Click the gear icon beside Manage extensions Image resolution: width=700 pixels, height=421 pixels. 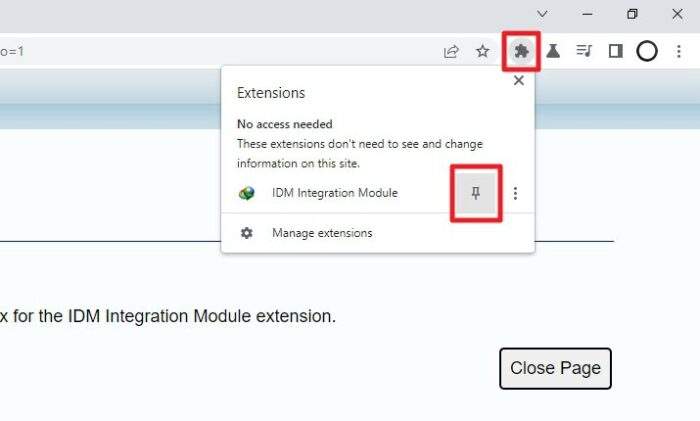pyautogui.click(x=246, y=233)
